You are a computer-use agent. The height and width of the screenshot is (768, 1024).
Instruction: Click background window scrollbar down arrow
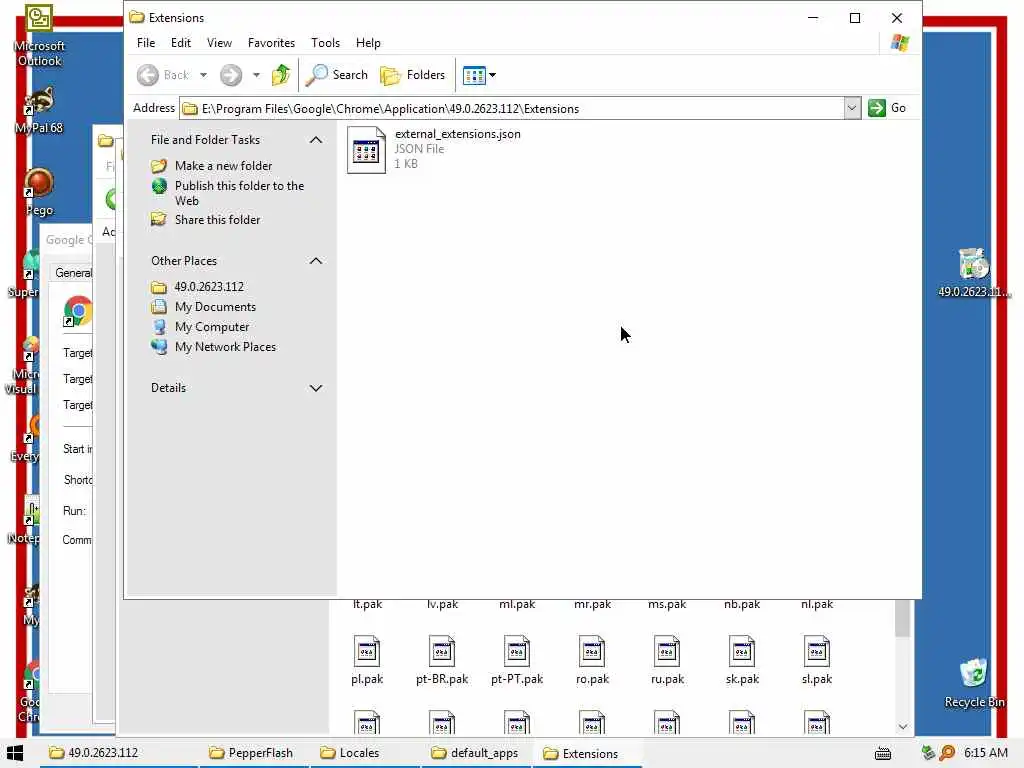click(903, 727)
